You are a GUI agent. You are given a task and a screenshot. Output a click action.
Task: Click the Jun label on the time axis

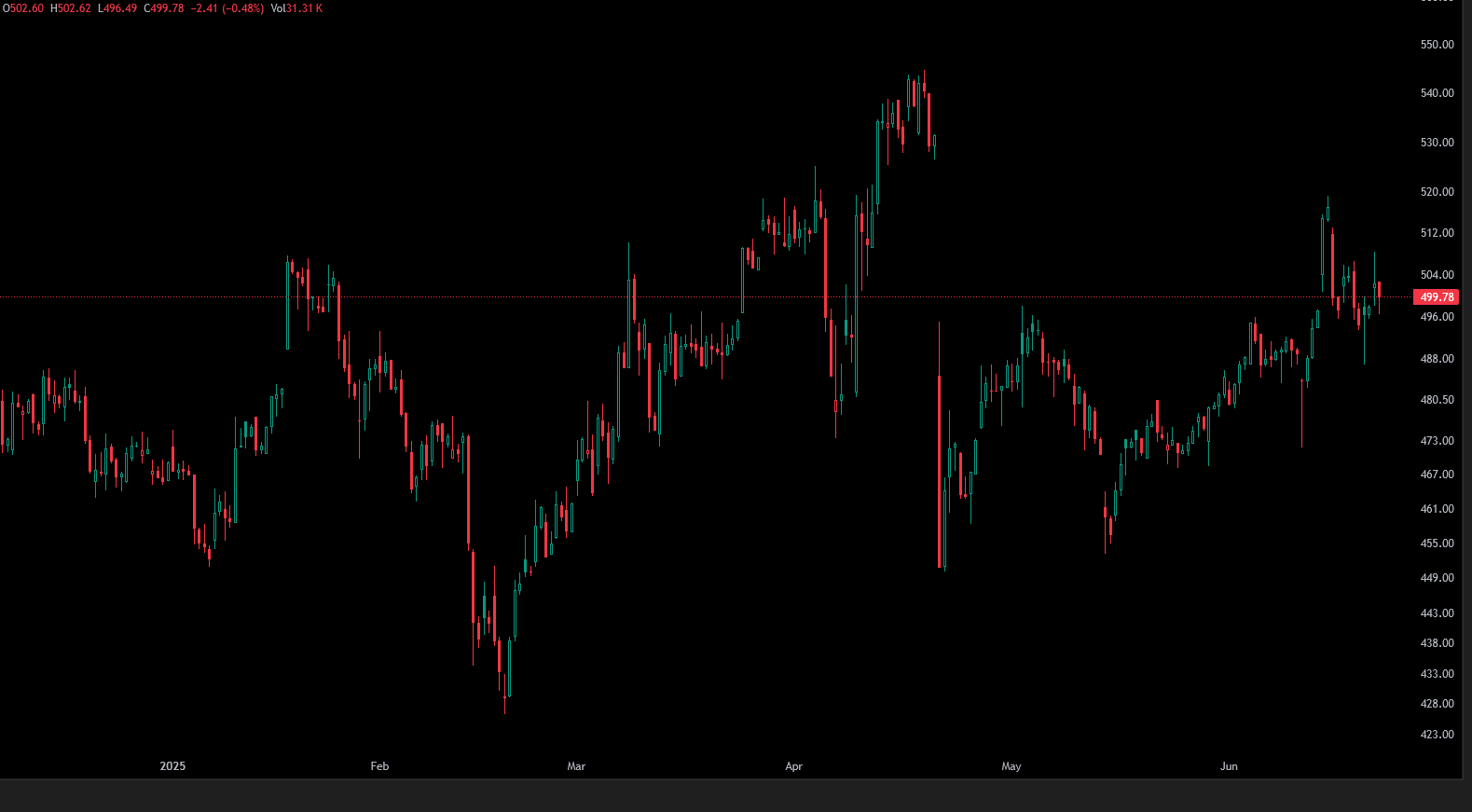(x=1229, y=766)
